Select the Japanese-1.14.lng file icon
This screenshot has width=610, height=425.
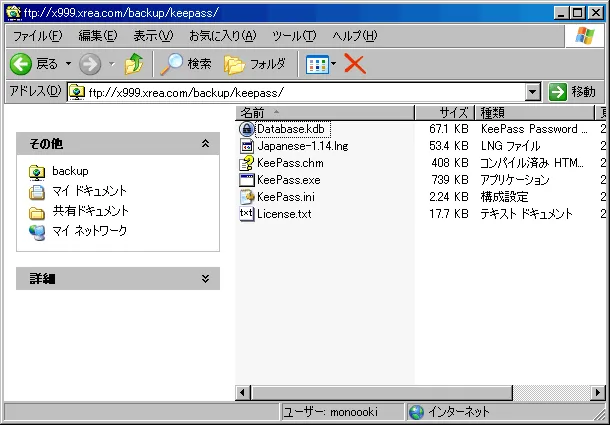247,146
